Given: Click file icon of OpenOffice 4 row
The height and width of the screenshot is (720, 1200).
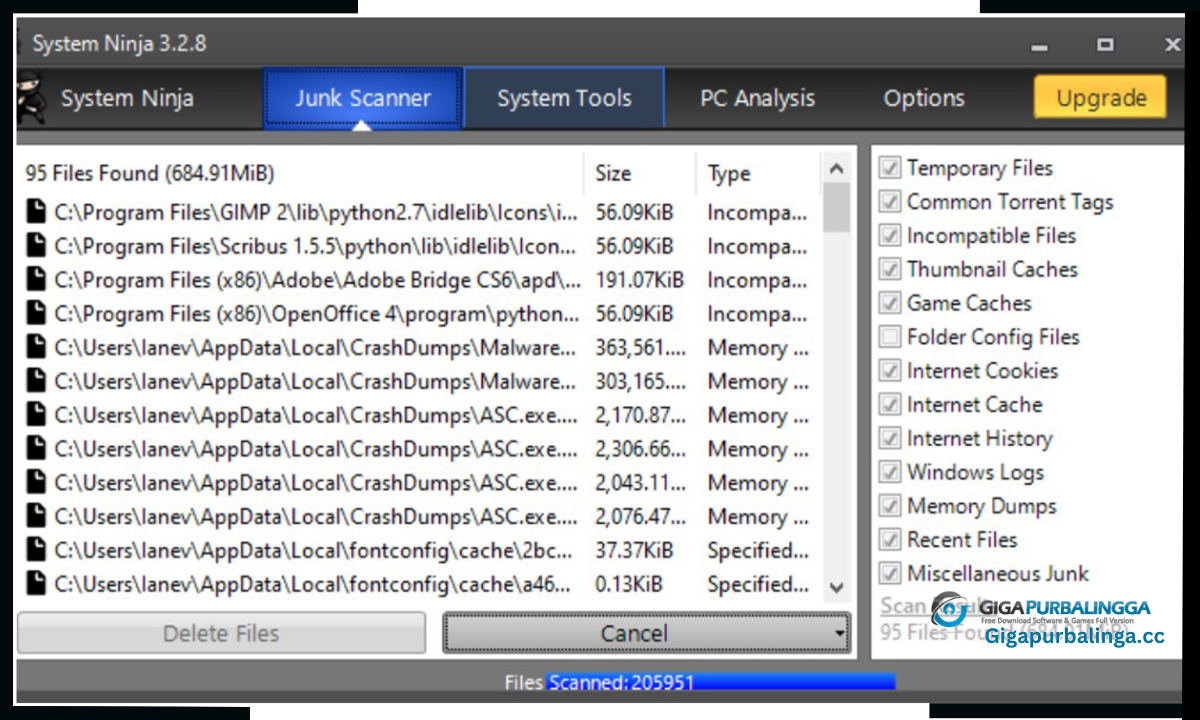Looking at the screenshot, I should pos(36,314).
